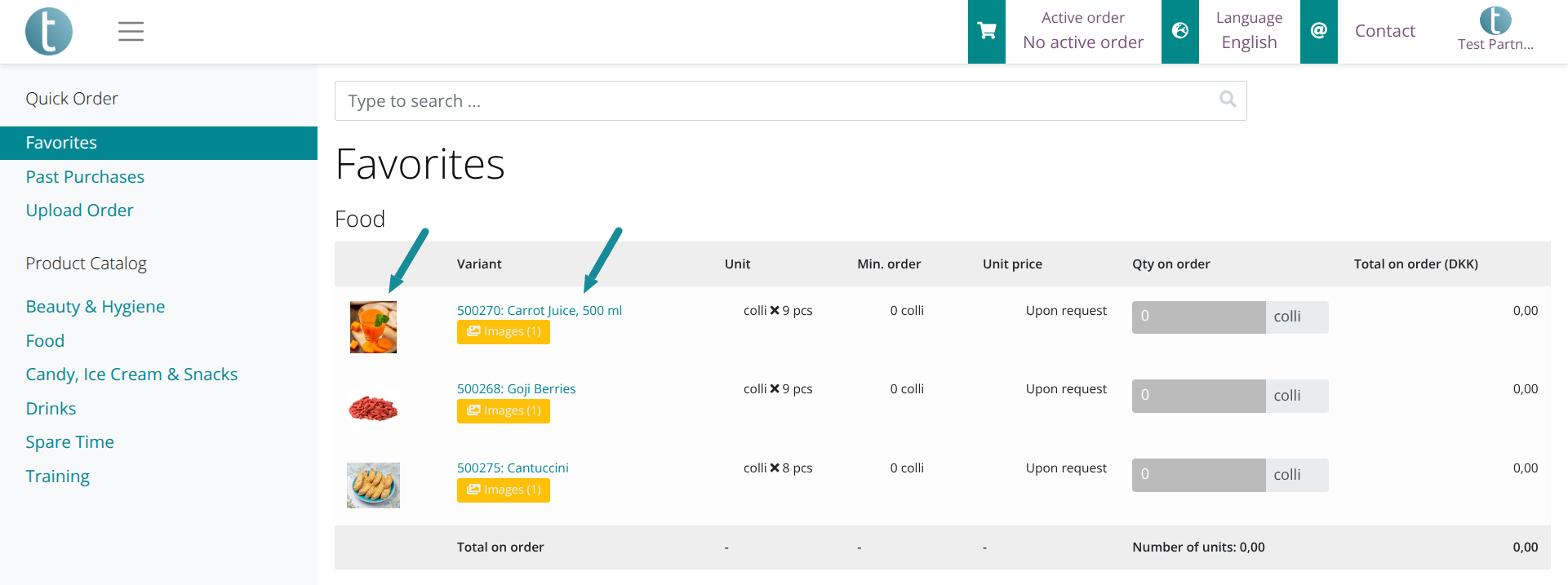Open the hamburger menu
1568x585 pixels.
tap(131, 32)
